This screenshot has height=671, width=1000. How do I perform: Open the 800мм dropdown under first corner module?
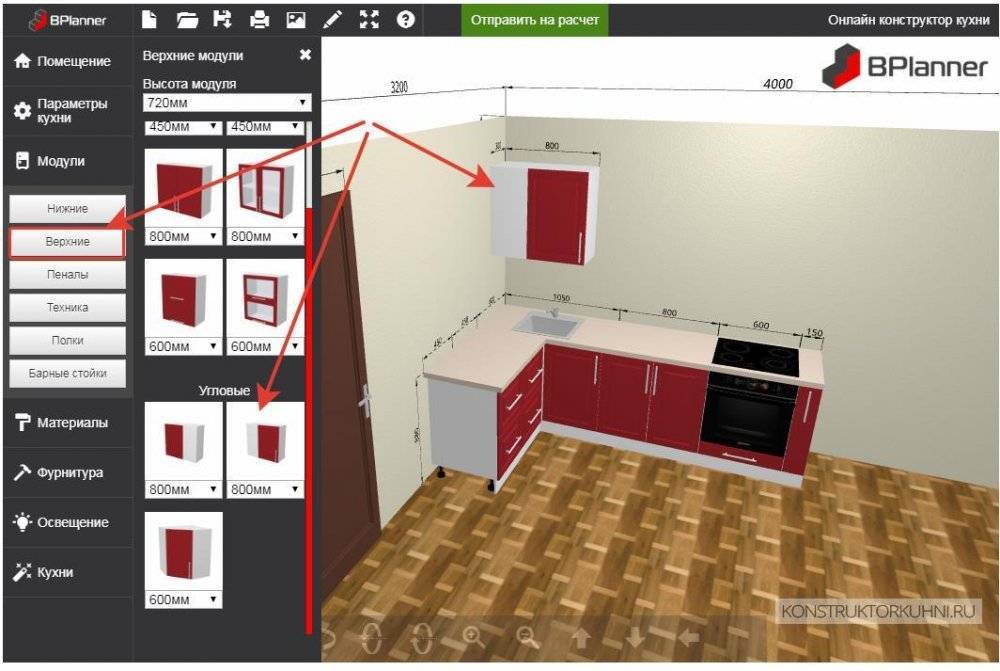click(x=184, y=490)
